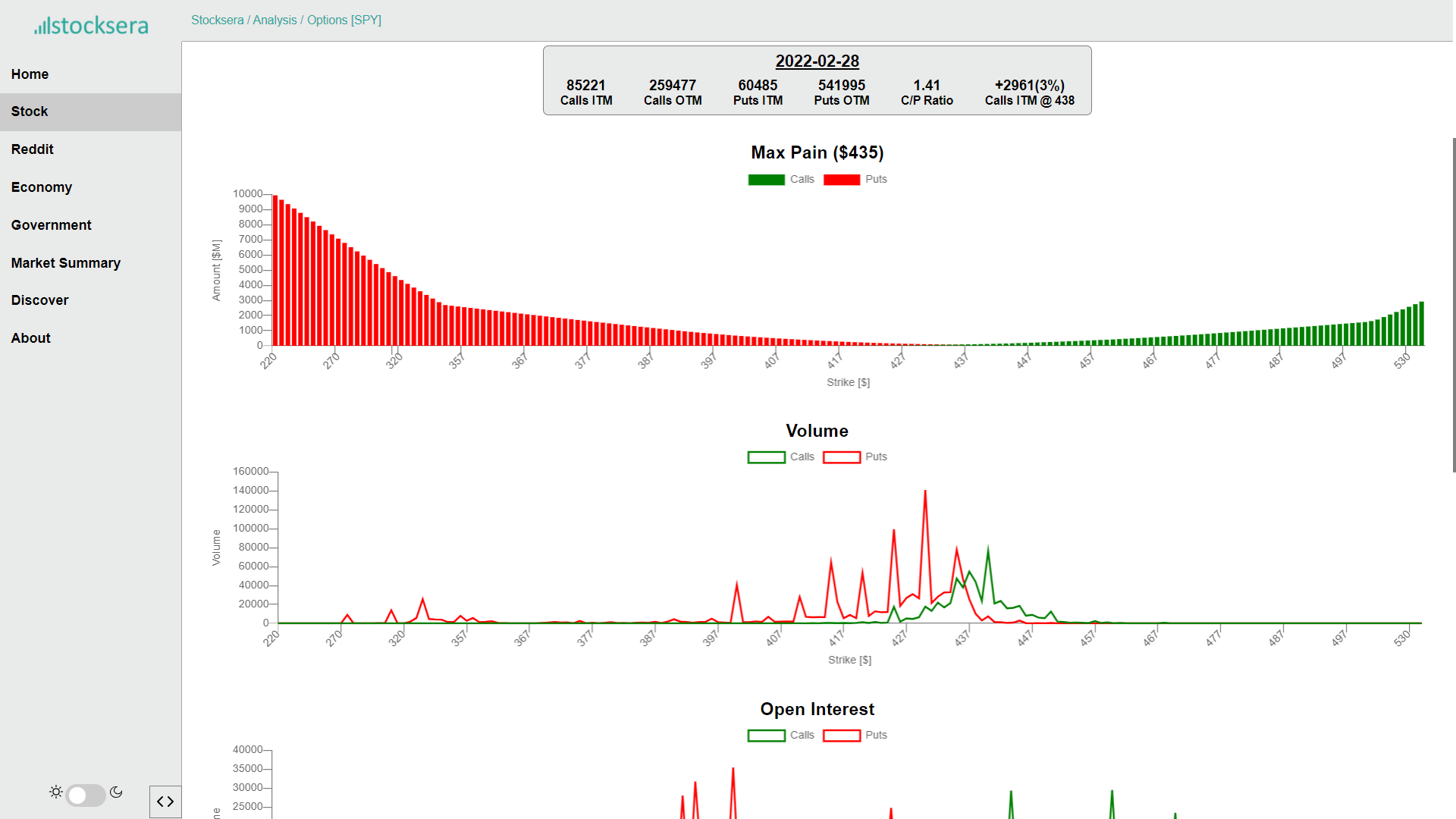Expand the Reddit sidebar section
This screenshot has height=819, width=1456.
click(x=33, y=149)
